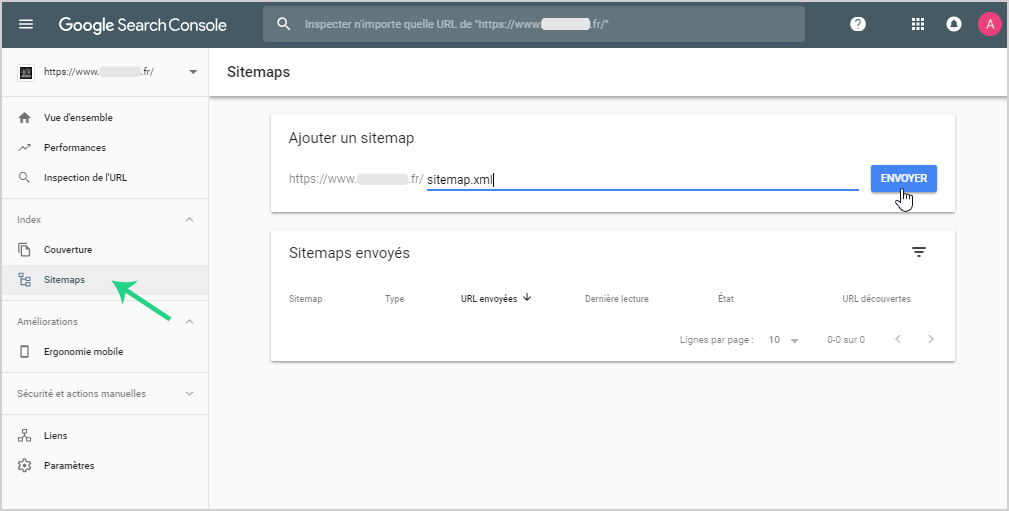
Task: Click the search magnifier icon in URL bar
Action: tap(283, 24)
